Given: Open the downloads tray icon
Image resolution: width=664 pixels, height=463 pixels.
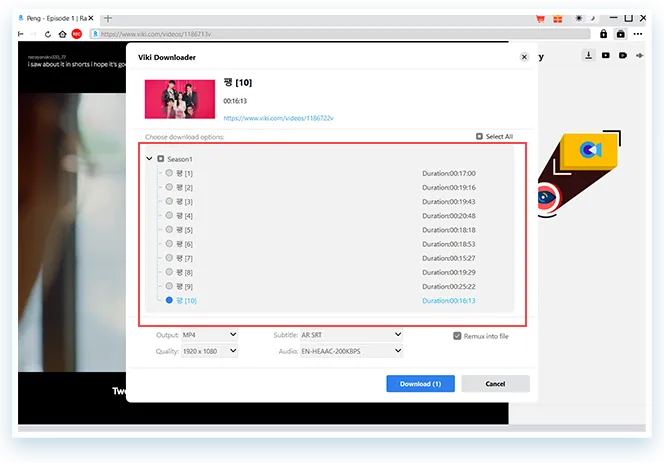Looking at the screenshot, I should 589,55.
